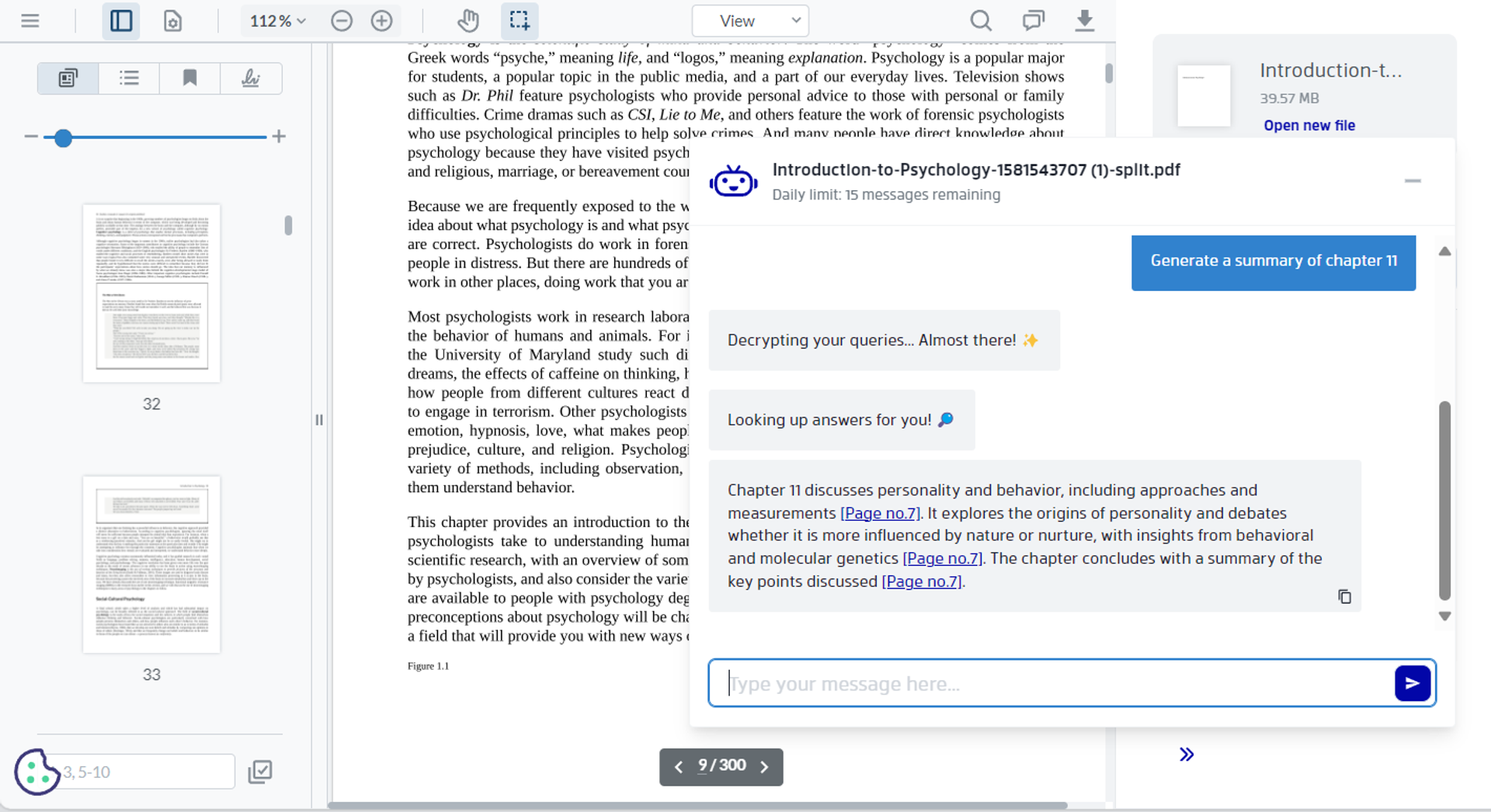
Task: Switch to the signatures tab
Action: pyautogui.click(x=251, y=78)
